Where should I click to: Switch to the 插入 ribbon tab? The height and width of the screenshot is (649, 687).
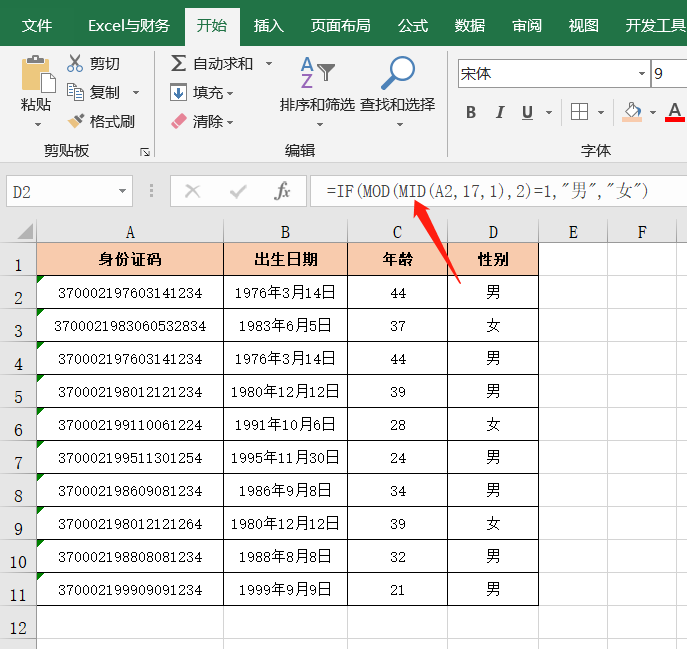coord(268,25)
